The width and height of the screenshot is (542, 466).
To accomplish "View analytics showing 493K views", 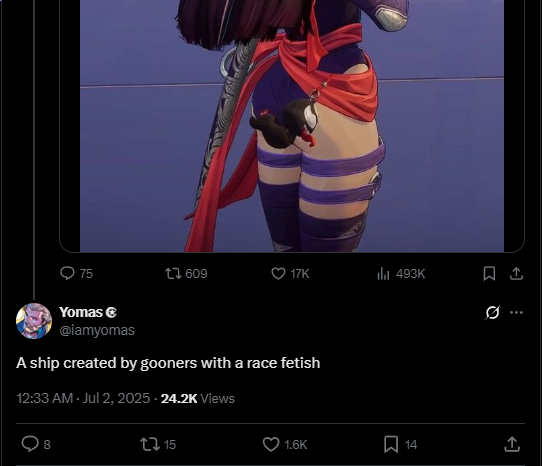I will click(x=401, y=273).
